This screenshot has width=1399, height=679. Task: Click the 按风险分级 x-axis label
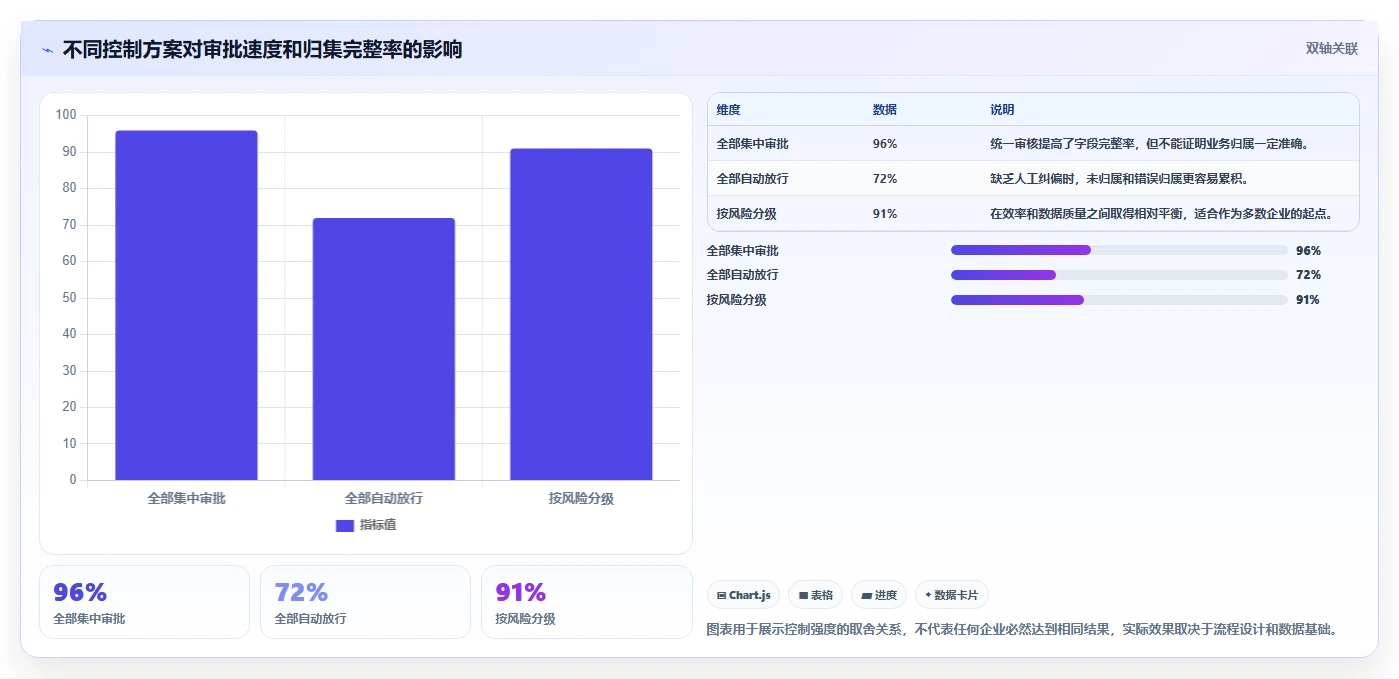[581, 498]
